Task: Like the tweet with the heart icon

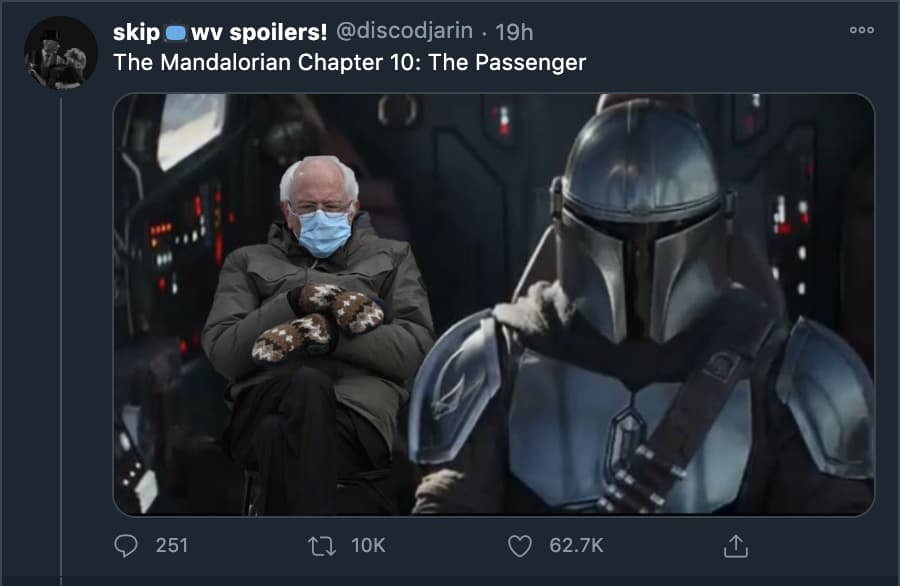Action: pos(520,545)
